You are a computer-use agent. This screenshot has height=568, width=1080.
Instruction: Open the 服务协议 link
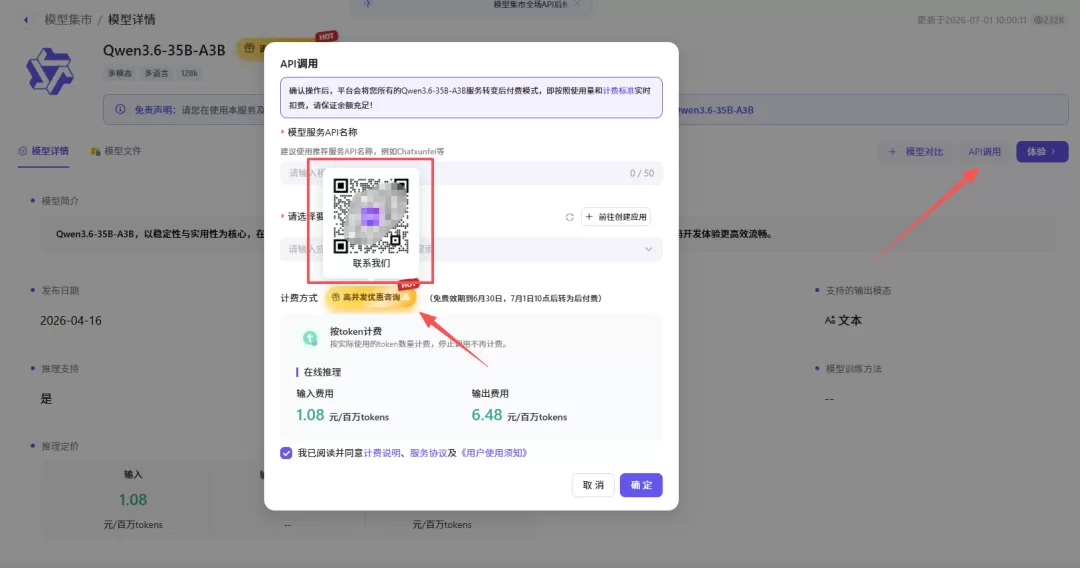click(x=428, y=453)
